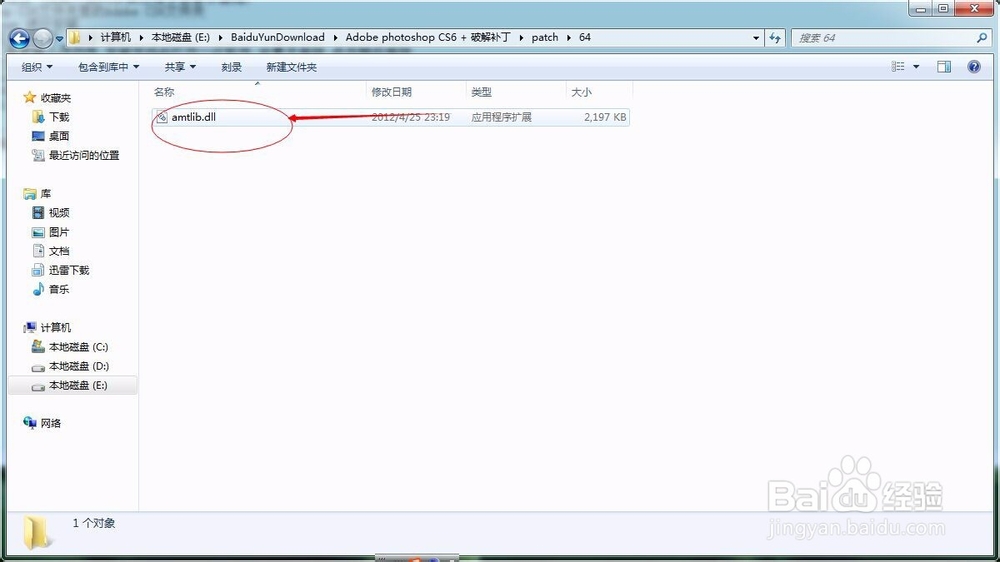The width and height of the screenshot is (1000, 562).
Task: Open the 共享 menu
Action: (x=180, y=67)
